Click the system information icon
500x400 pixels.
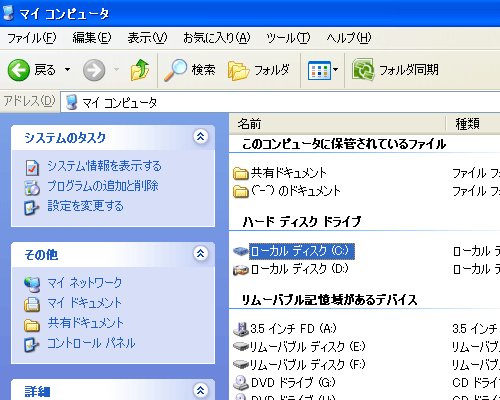(32, 168)
